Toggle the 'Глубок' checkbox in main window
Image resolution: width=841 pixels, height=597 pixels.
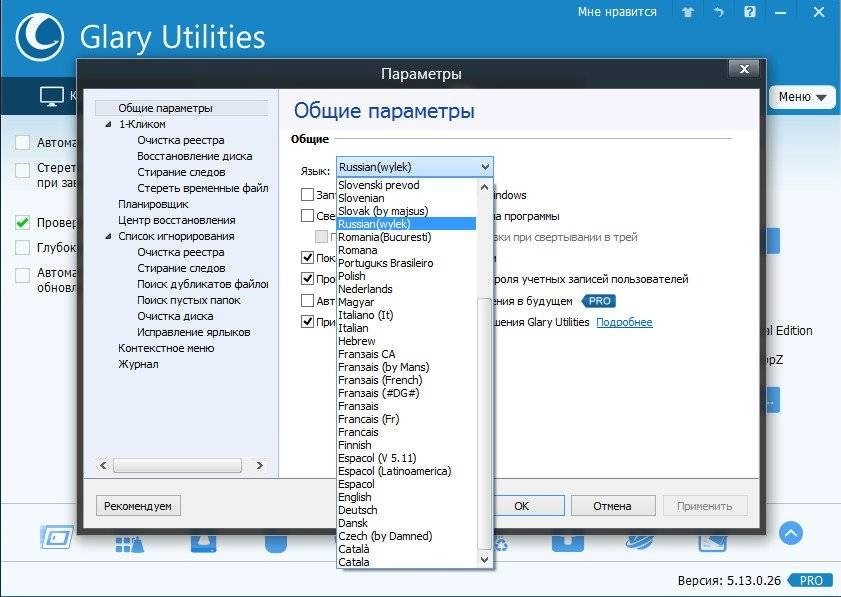23,247
